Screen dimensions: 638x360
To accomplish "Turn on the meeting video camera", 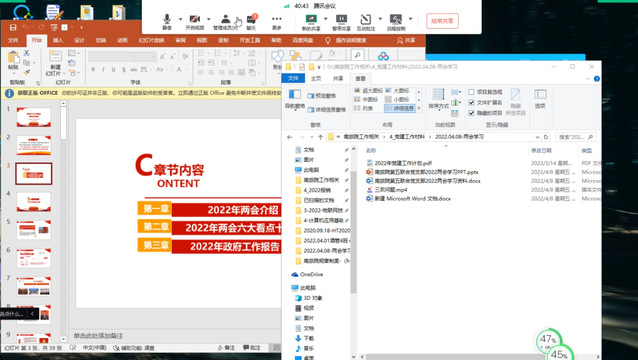I will point(195,22).
